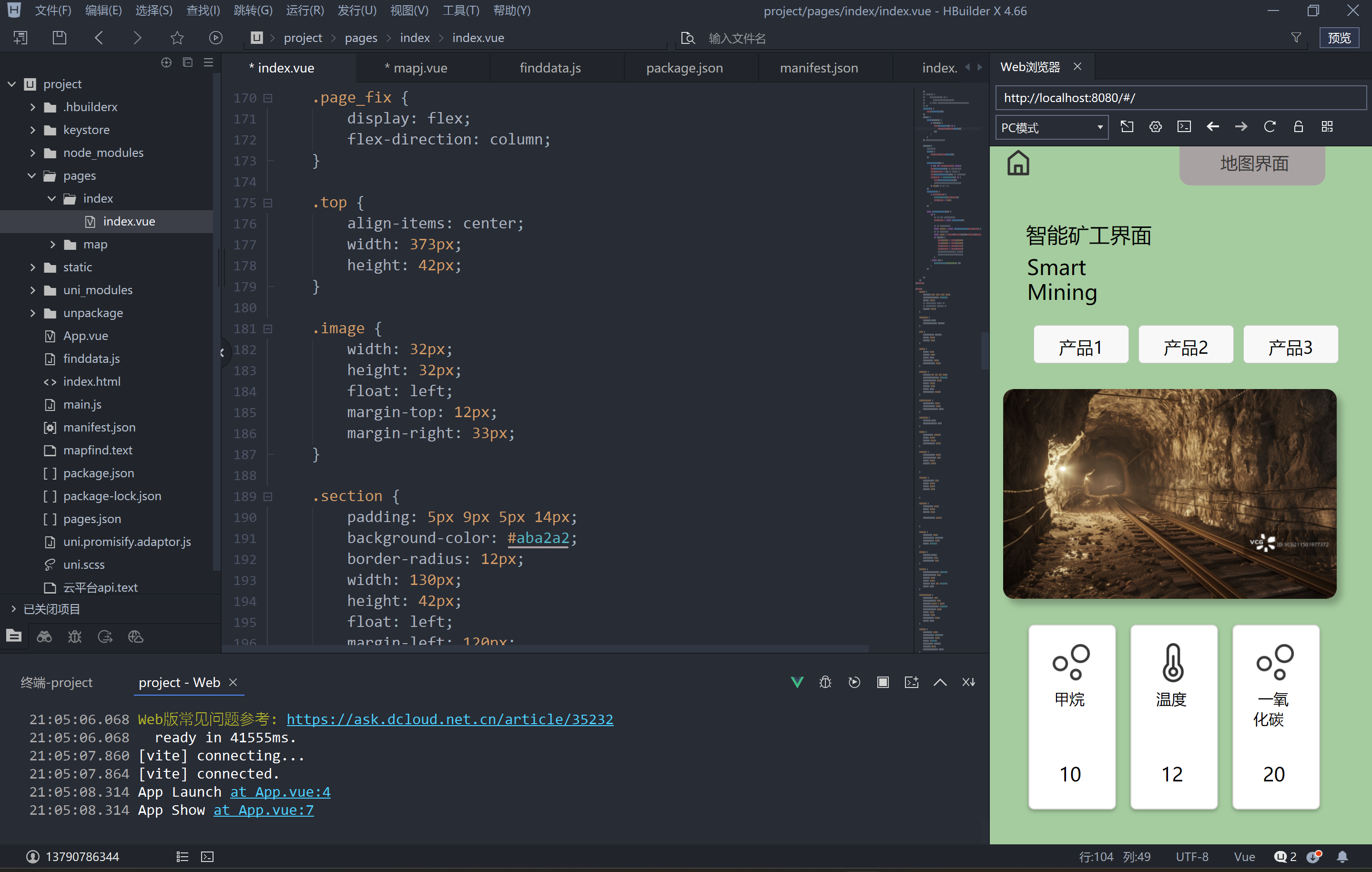Viewport: 1372px width, 872px height.
Task: Open browser devtools console icon
Action: (1184, 126)
